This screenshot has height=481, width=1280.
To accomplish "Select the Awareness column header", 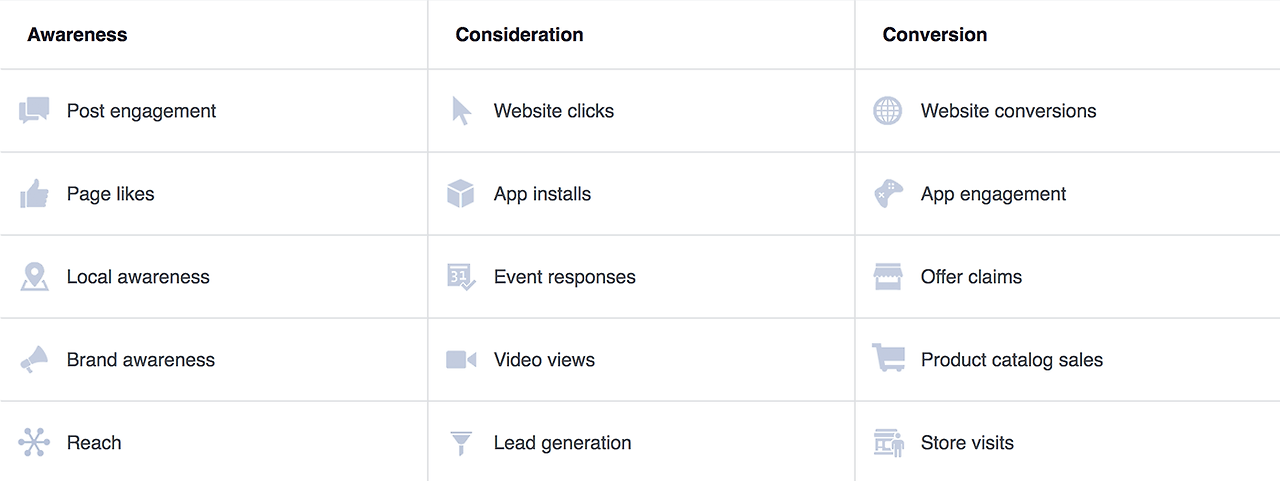I will (x=77, y=35).
